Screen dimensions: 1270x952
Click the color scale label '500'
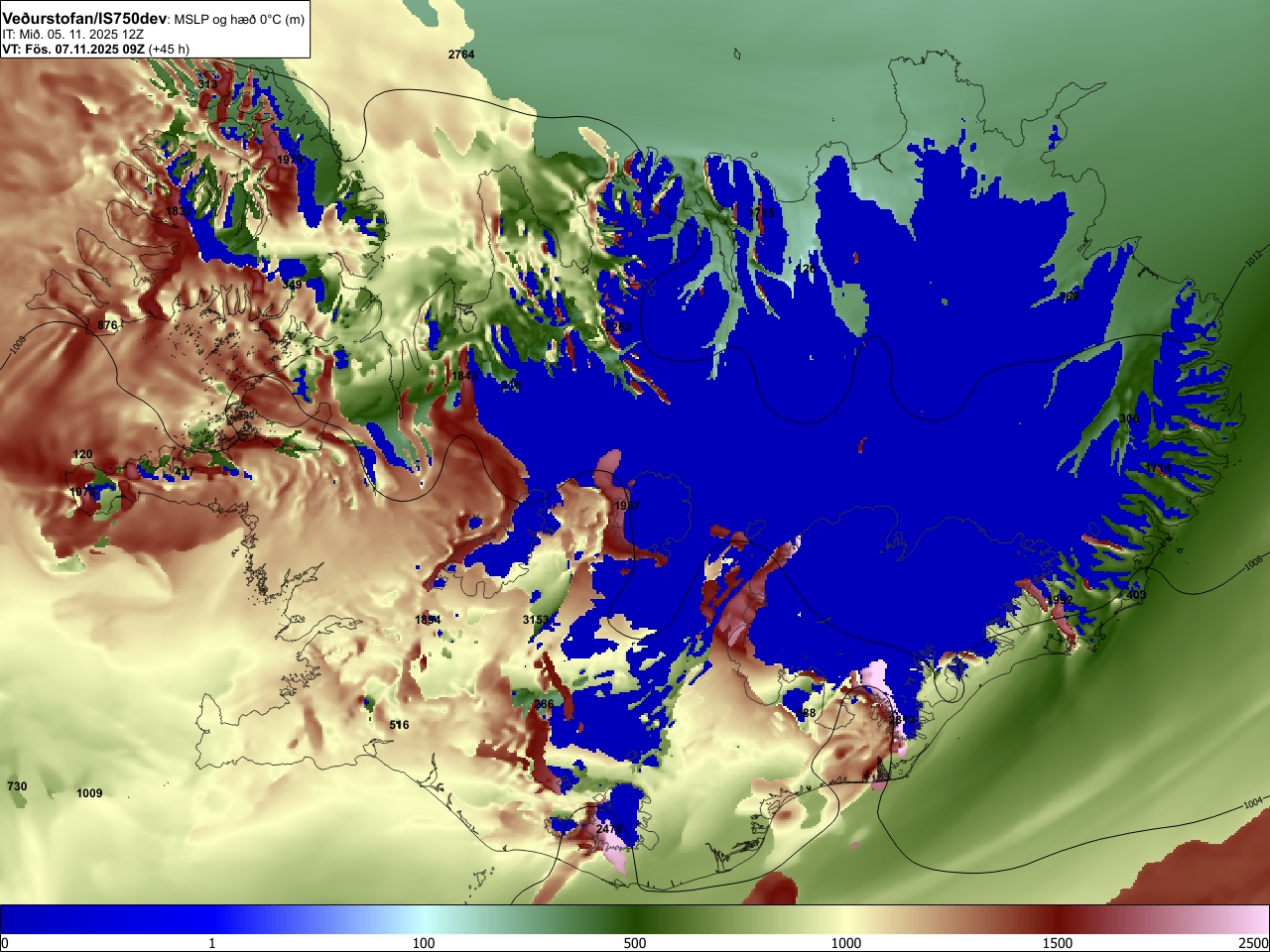pyautogui.click(x=635, y=943)
